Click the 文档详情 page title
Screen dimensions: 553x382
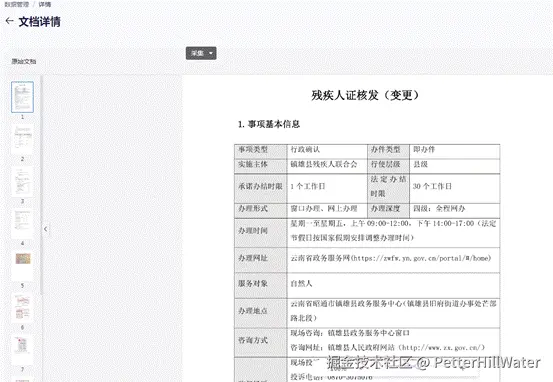click(x=40, y=22)
